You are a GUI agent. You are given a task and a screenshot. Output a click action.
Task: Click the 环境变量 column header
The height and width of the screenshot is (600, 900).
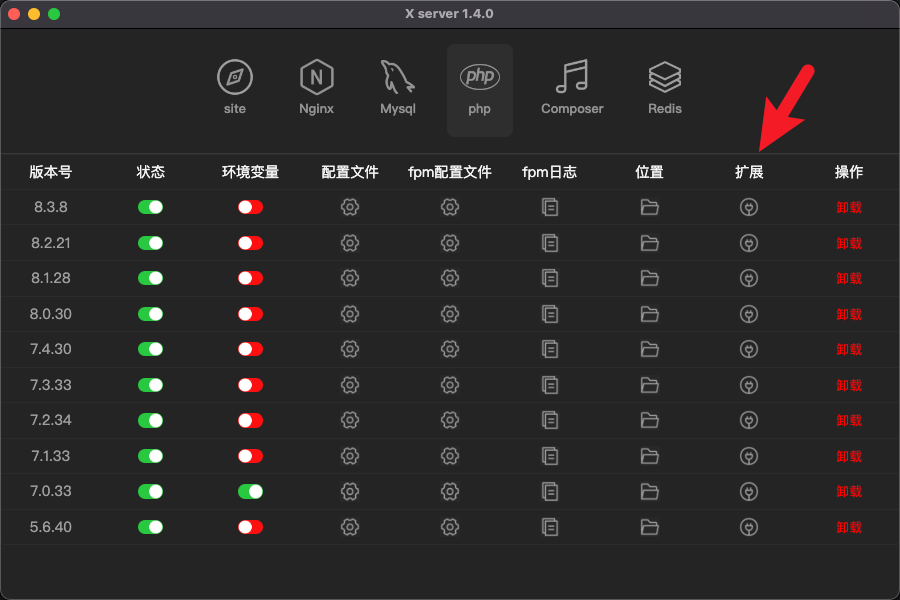[x=250, y=172]
